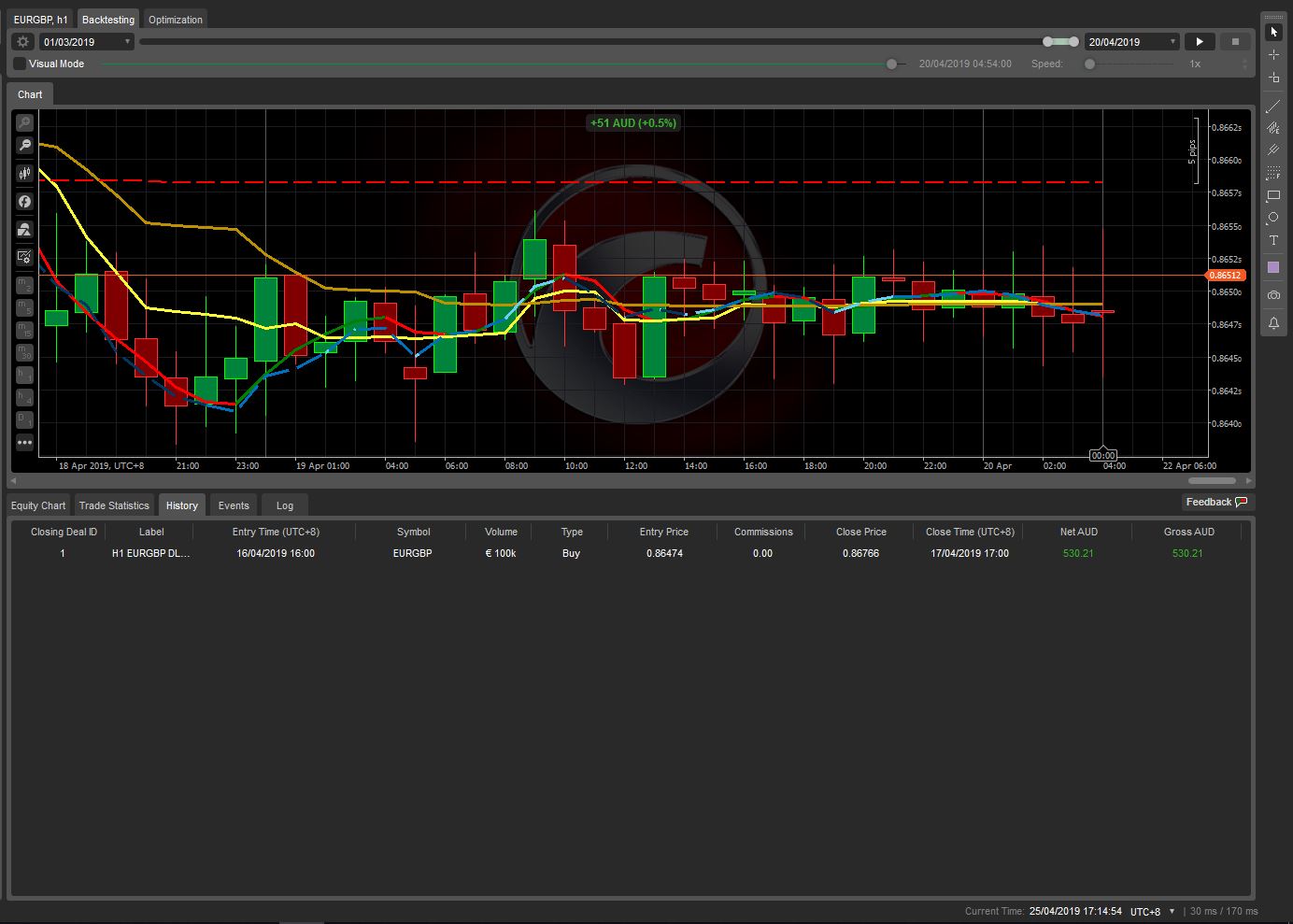The height and width of the screenshot is (924, 1293).
Task: Start the backtest with play button
Action: (x=1200, y=42)
